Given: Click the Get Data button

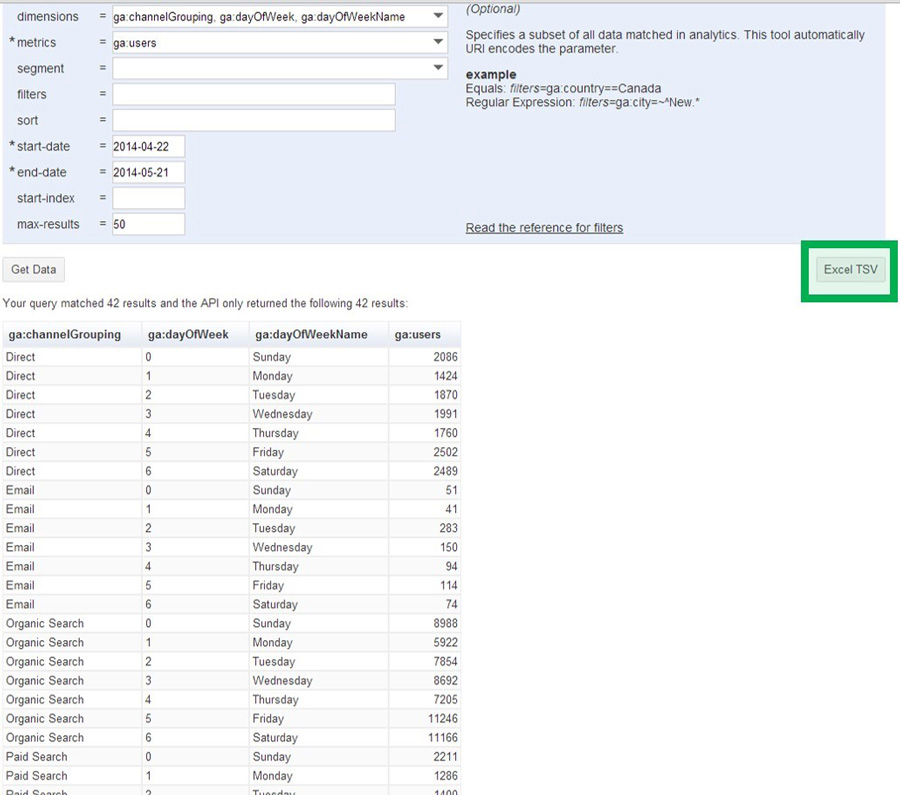Looking at the screenshot, I should (x=33, y=269).
